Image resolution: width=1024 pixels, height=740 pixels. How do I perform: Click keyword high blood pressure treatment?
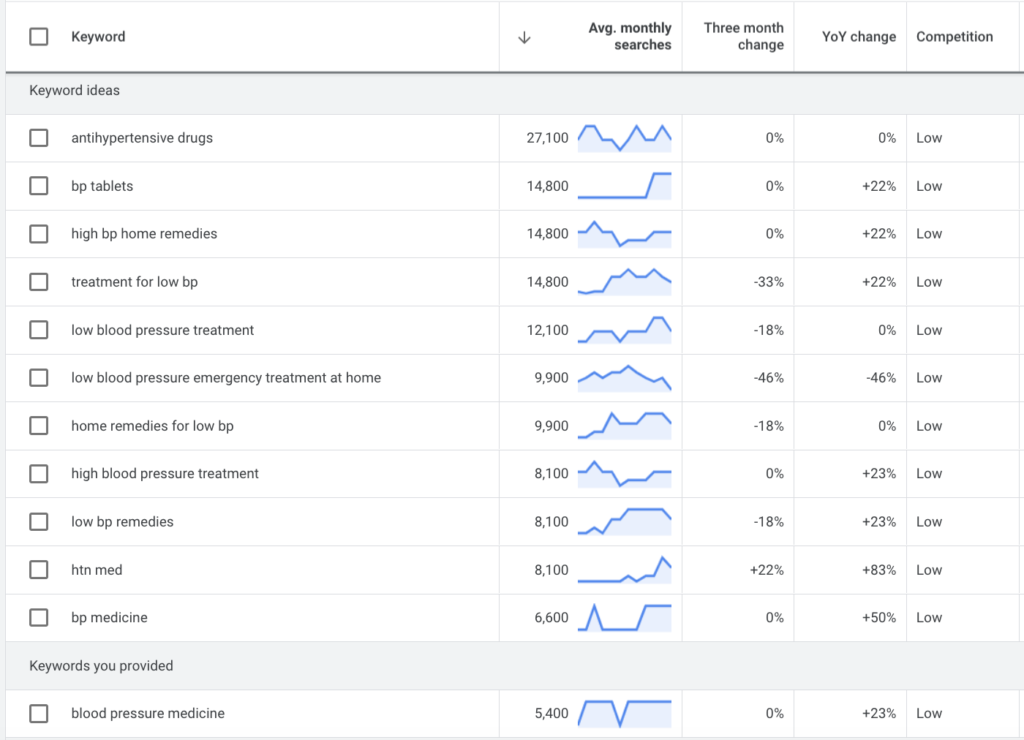point(165,474)
